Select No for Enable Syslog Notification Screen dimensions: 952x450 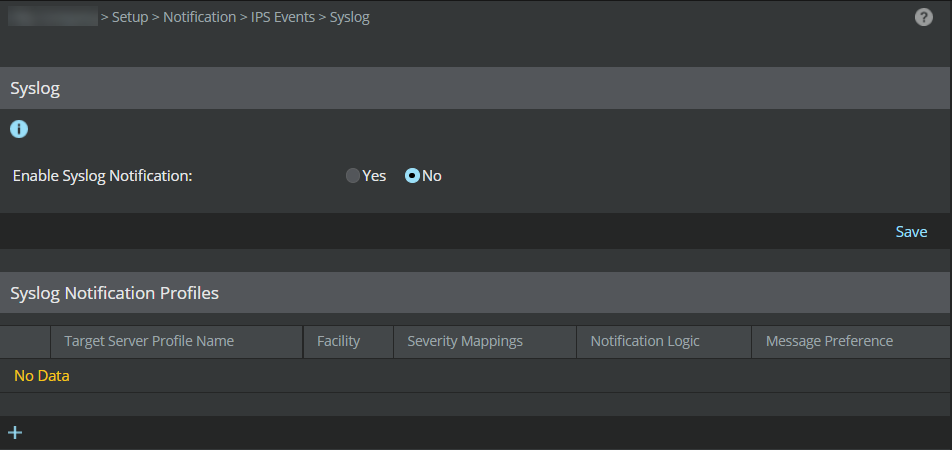[412, 176]
